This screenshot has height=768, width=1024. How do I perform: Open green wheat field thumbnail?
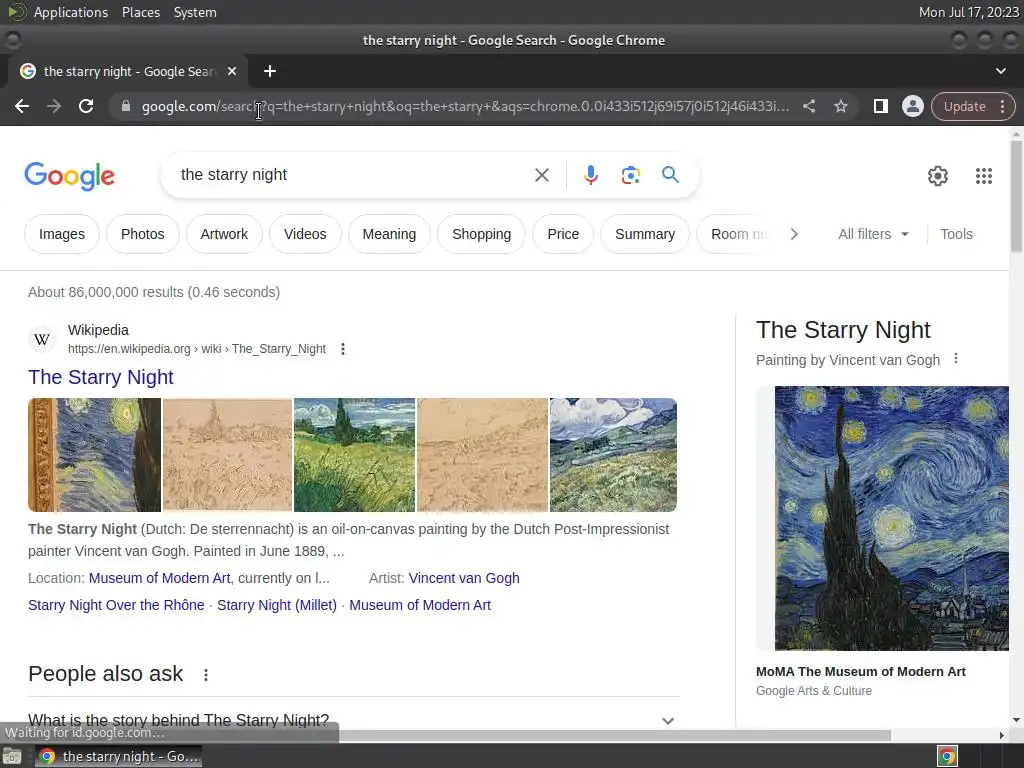pyautogui.click(x=354, y=455)
